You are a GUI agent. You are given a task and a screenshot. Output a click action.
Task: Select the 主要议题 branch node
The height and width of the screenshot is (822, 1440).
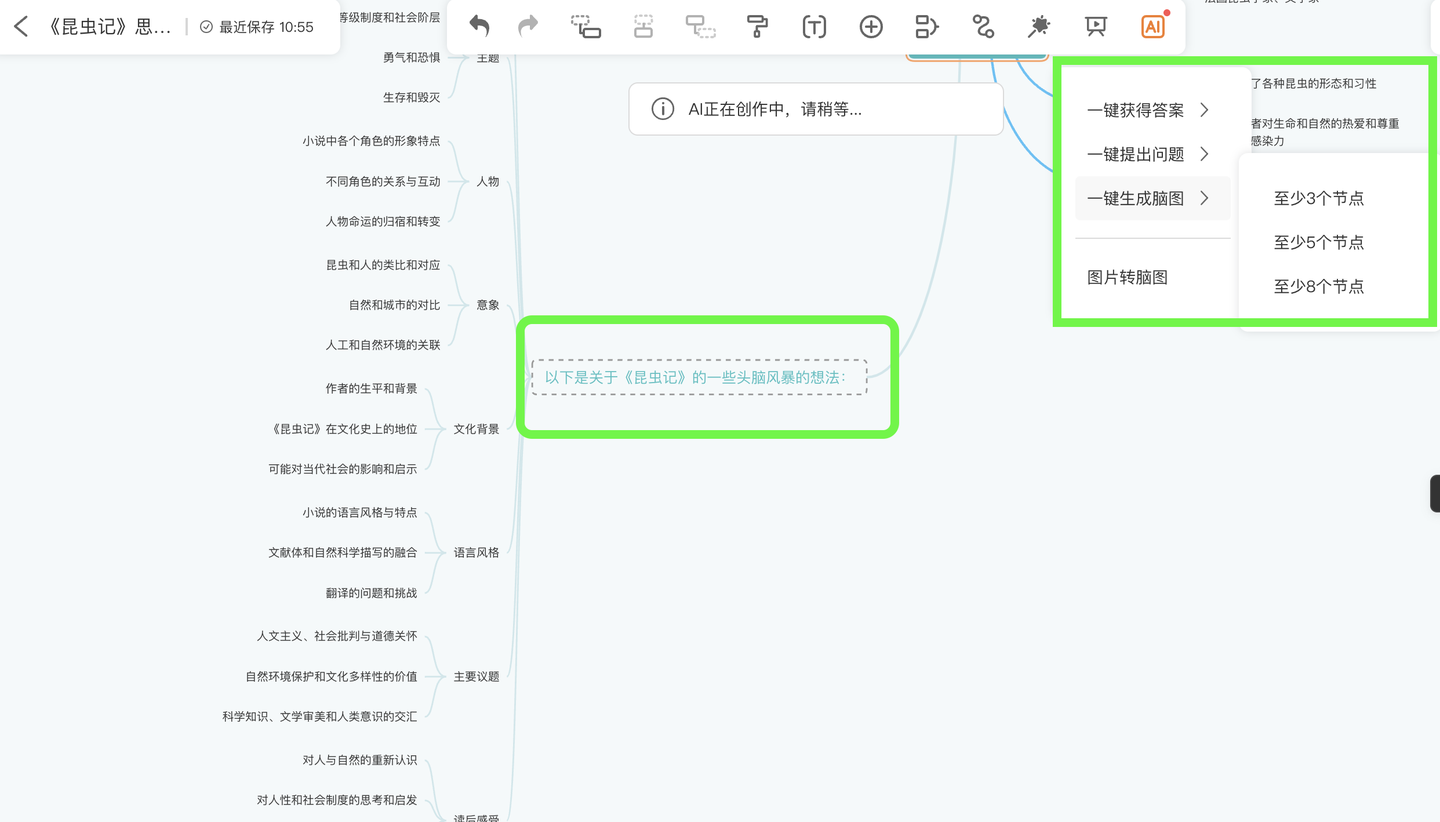pyautogui.click(x=476, y=676)
